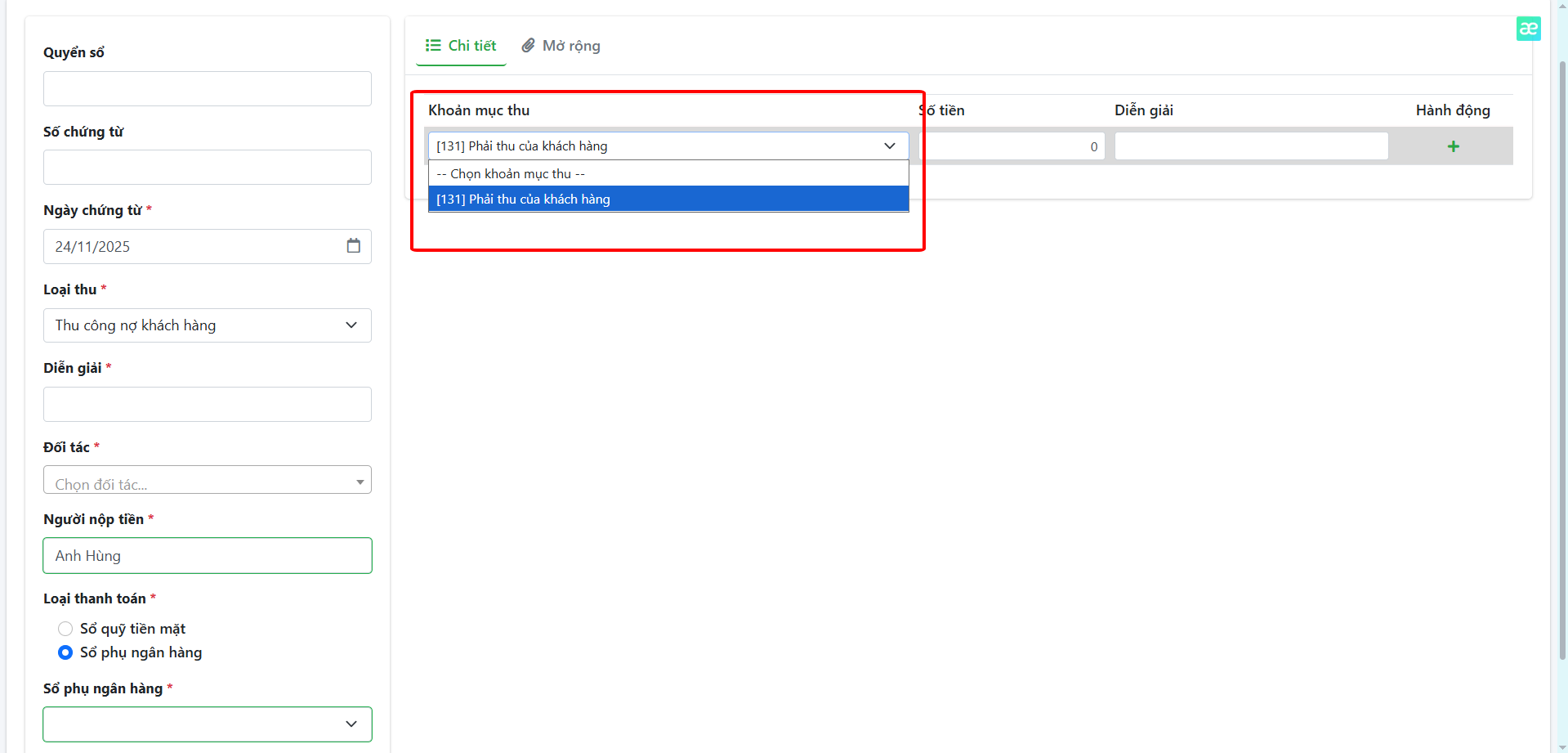The image size is (1568, 753).
Task: Click the list icon on Chi tiết tab
Action: [433, 46]
